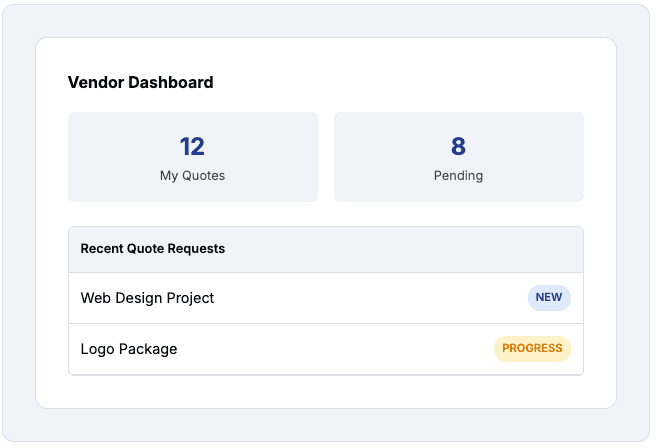Click the Recent Quote Requests header

point(326,249)
